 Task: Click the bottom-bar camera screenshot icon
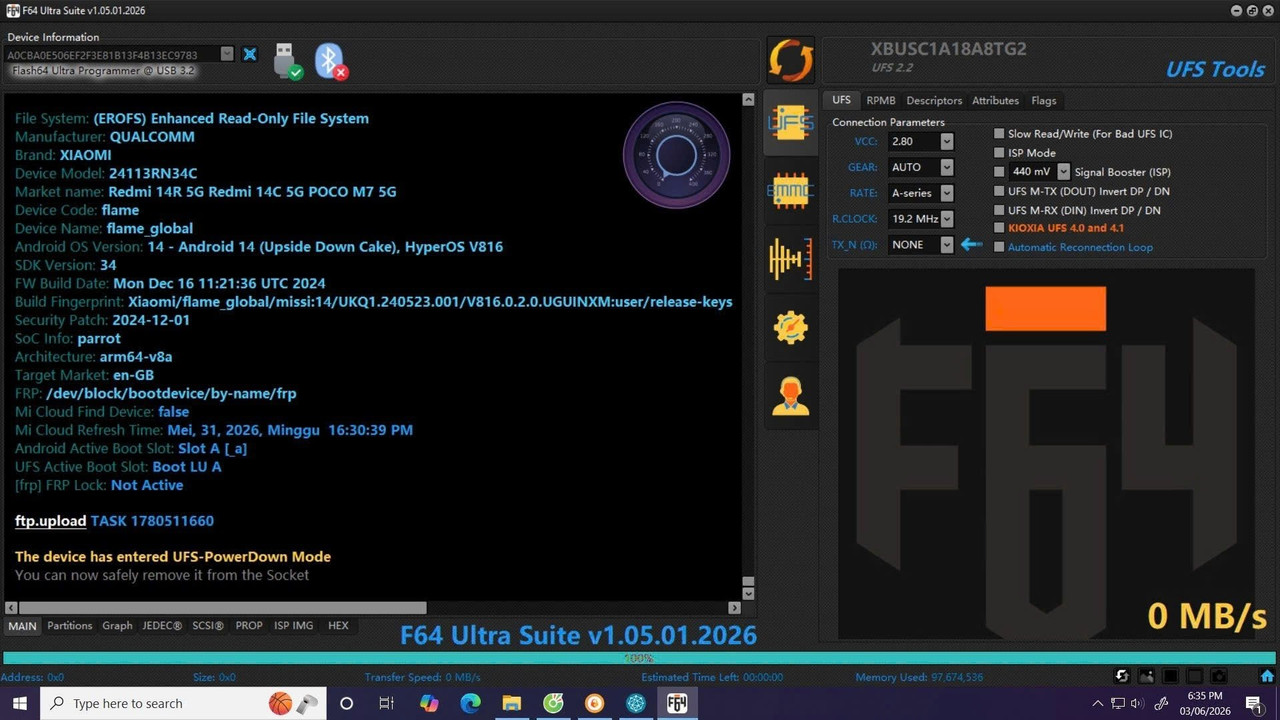tap(1218, 677)
